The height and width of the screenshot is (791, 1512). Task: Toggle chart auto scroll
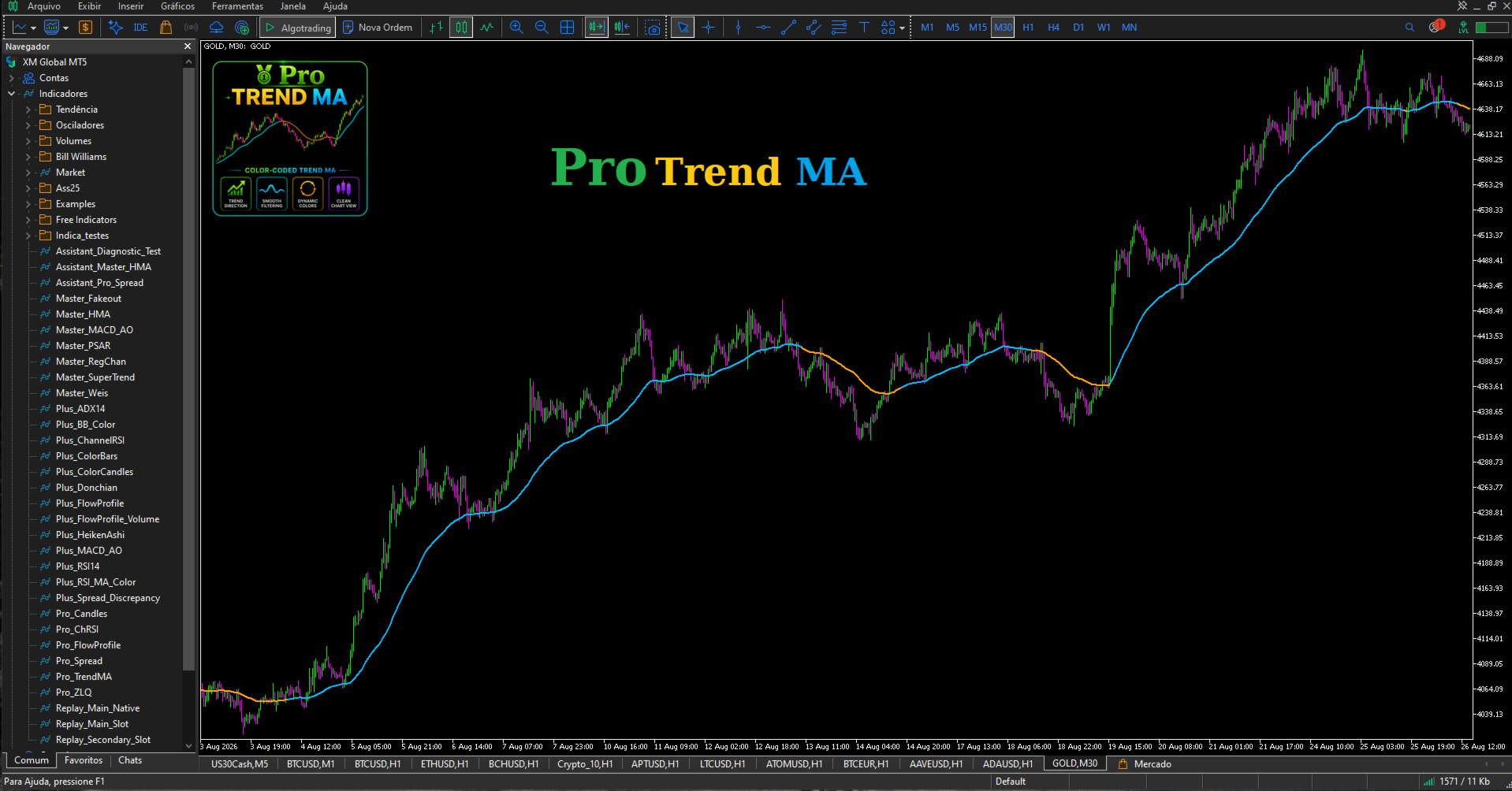coord(597,28)
